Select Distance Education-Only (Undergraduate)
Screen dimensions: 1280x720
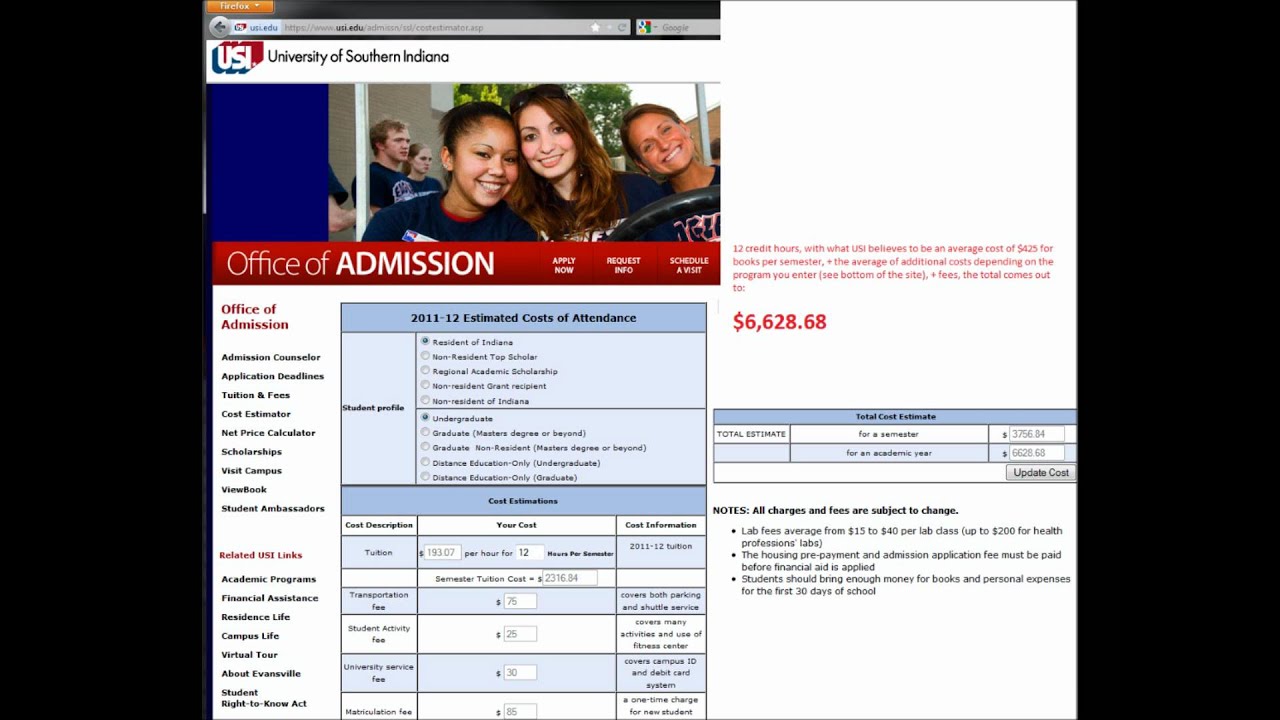(x=425, y=462)
